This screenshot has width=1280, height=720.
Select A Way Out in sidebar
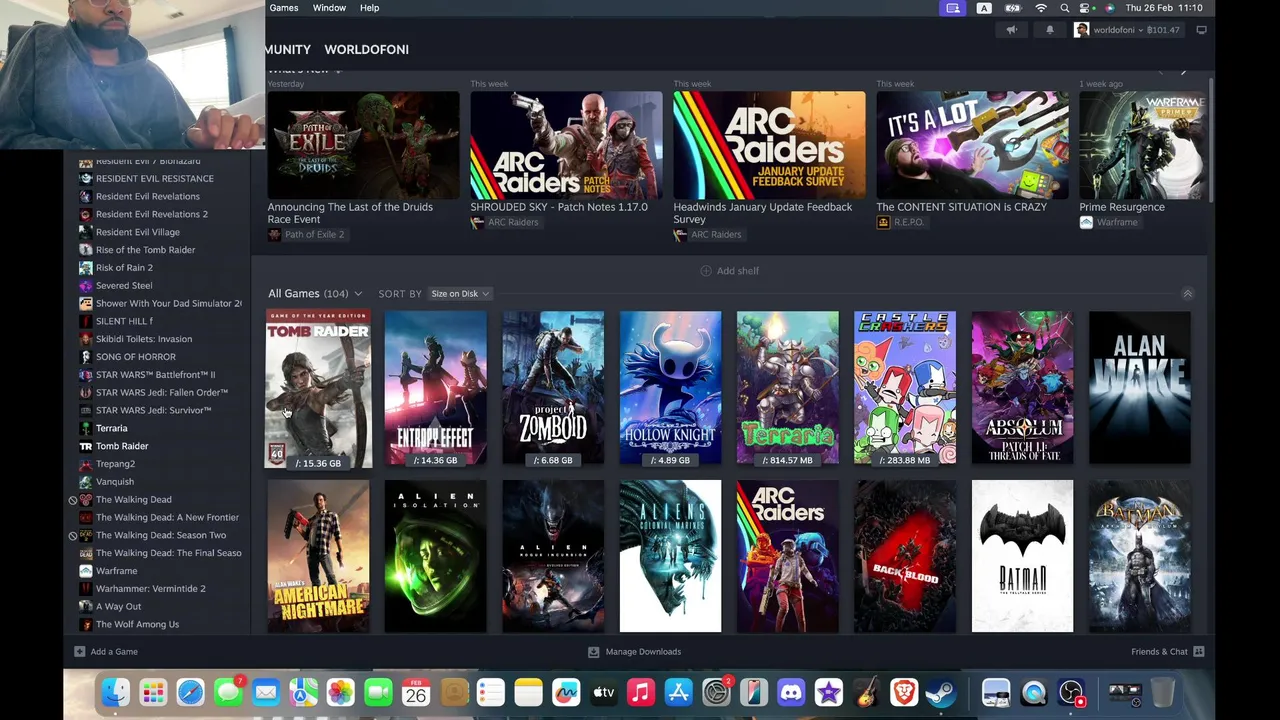click(x=118, y=607)
